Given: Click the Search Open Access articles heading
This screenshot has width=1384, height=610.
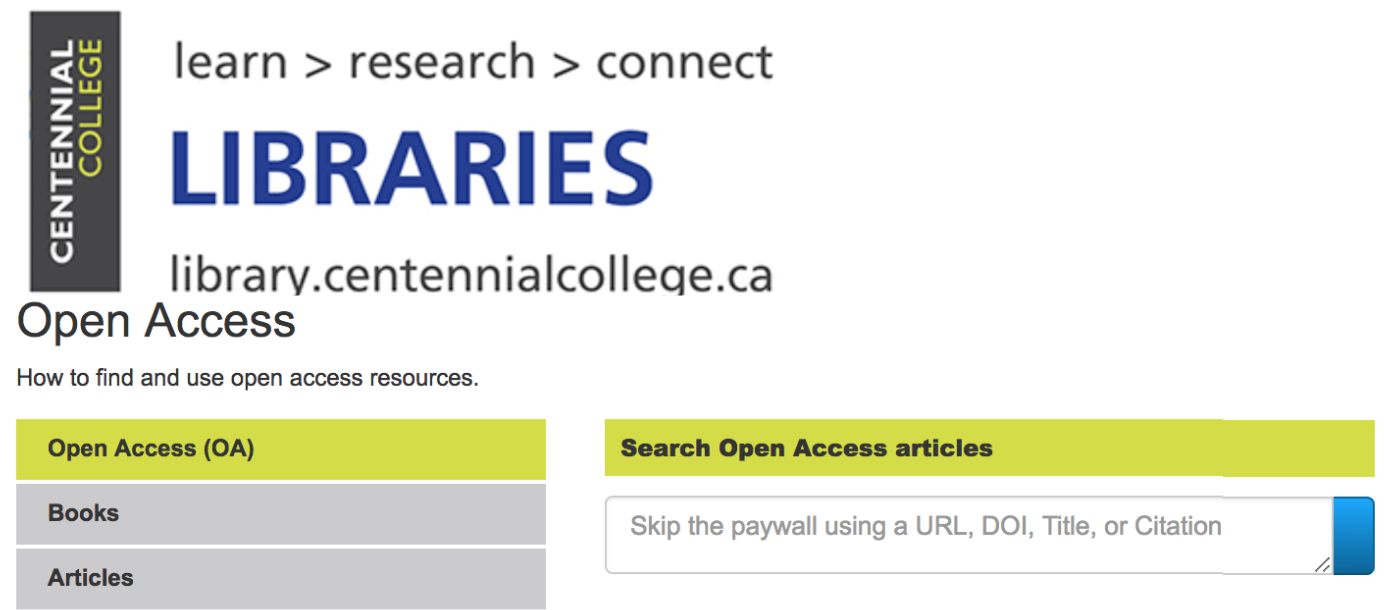Looking at the screenshot, I should pos(806,448).
